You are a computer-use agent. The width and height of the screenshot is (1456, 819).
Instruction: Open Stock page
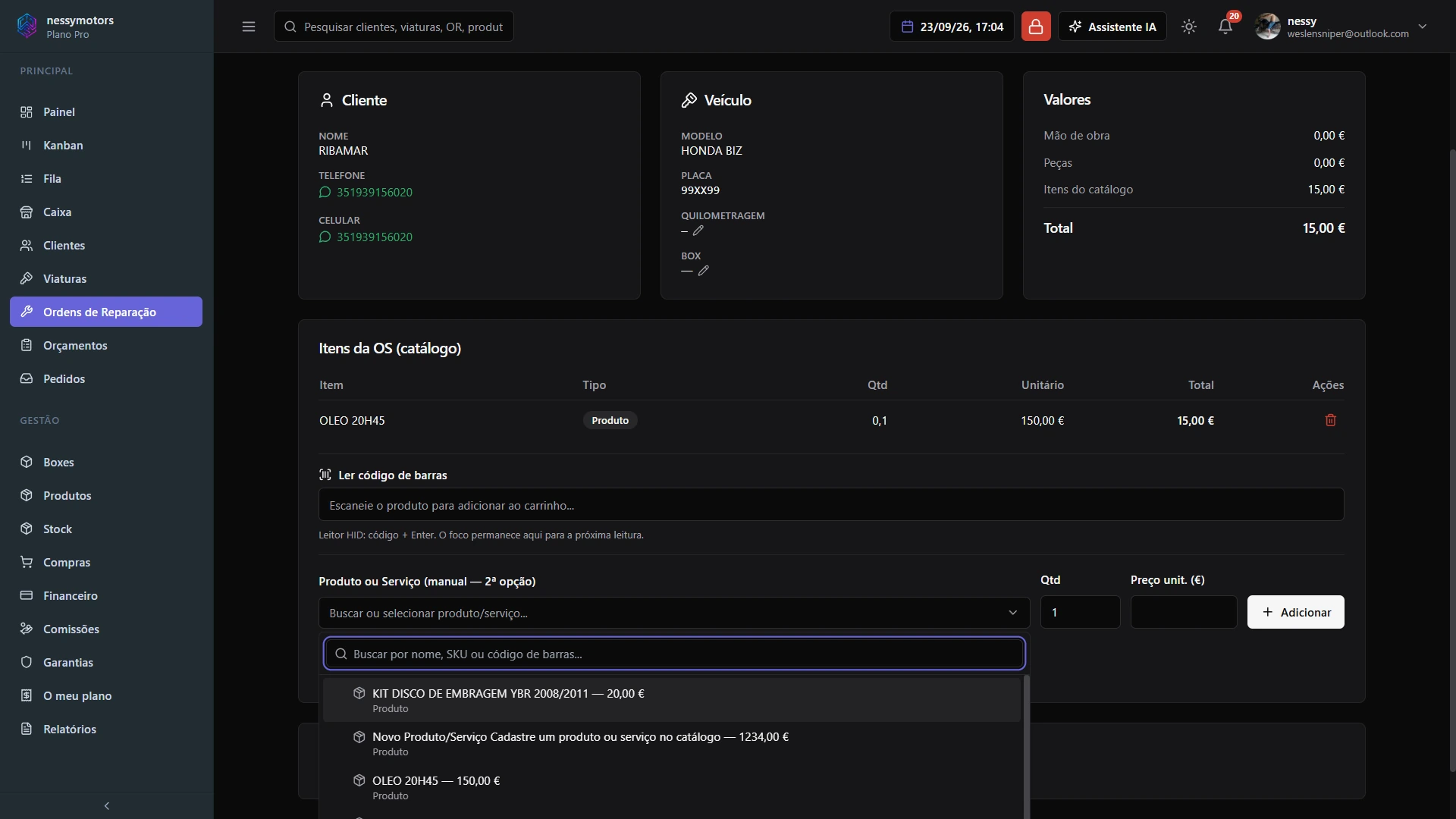[106, 529]
